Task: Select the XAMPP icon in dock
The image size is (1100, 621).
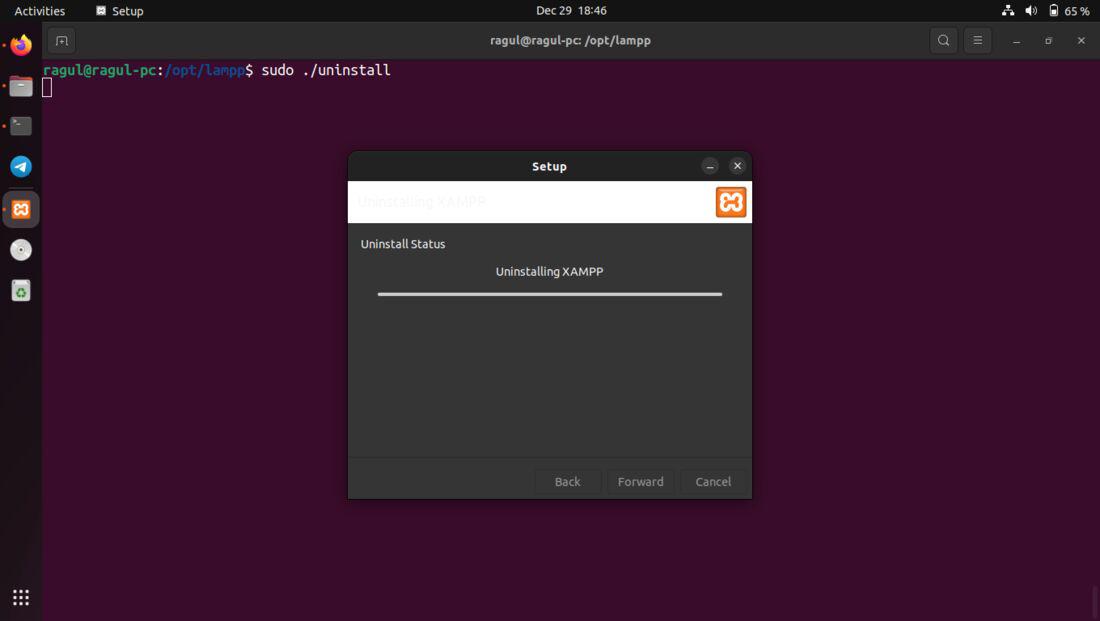Action: 21,209
